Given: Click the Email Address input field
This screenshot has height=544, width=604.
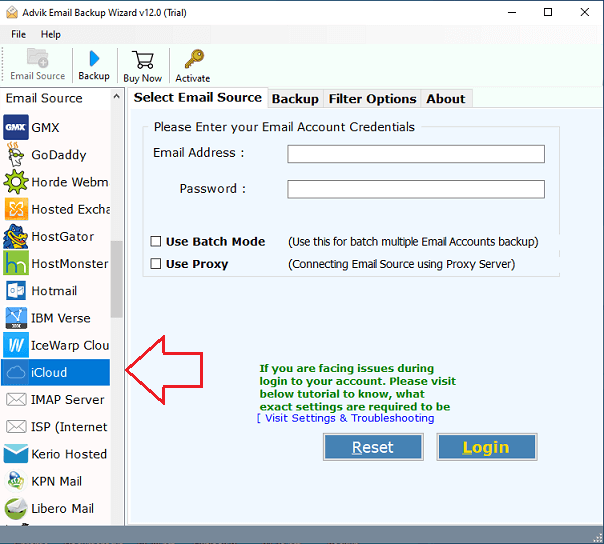Looking at the screenshot, I should click(x=416, y=154).
